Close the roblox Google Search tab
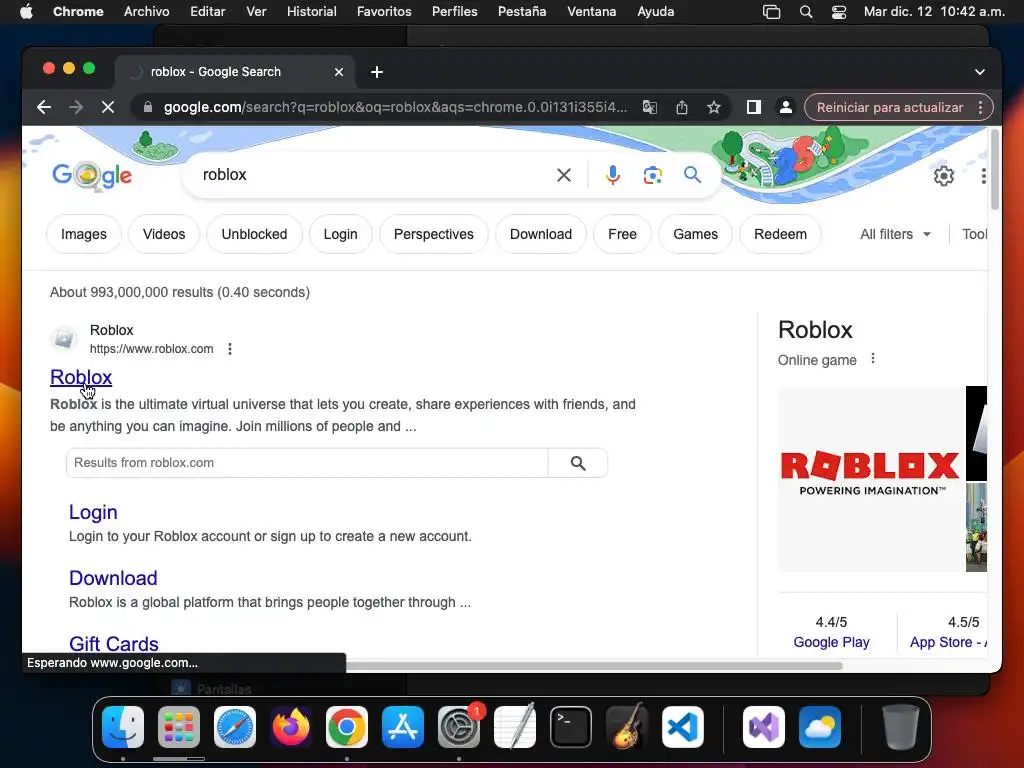1024x768 pixels. (x=339, y=72)
